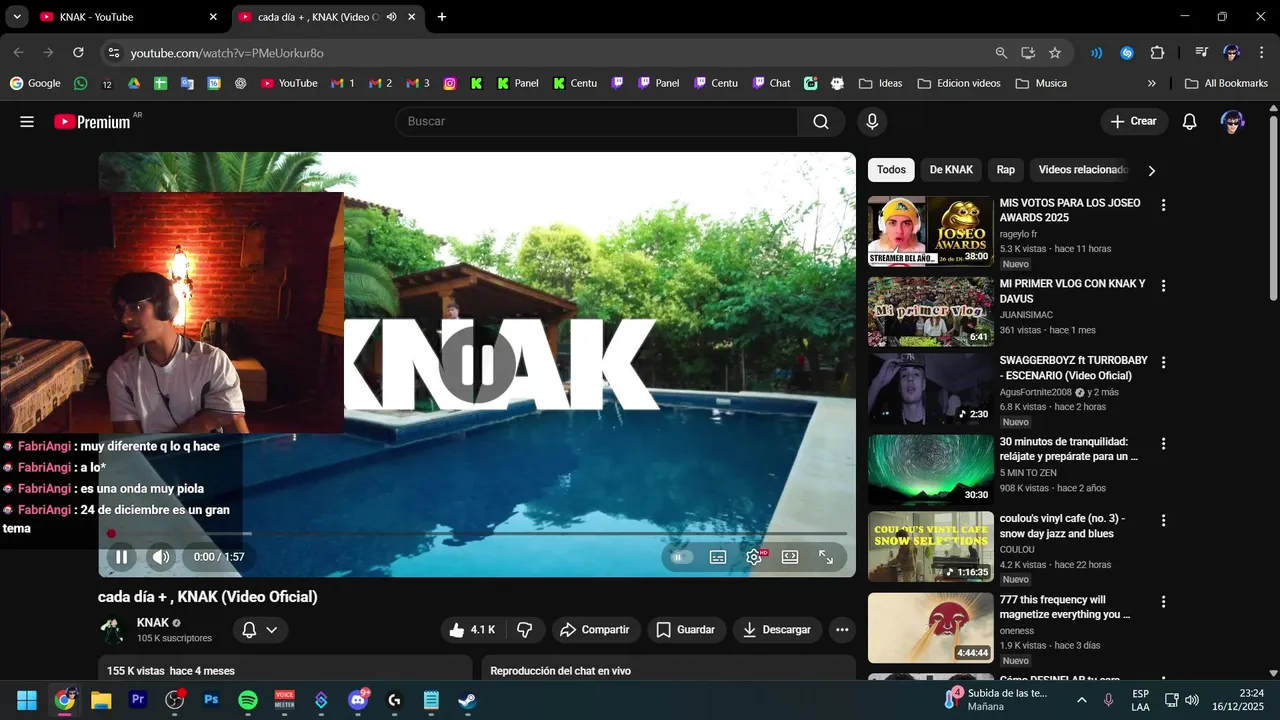The width and height of the screenshot is (1280, 720).
Task: Open the browser extensions puzzle icon
Action: [x=1158, y=53]
